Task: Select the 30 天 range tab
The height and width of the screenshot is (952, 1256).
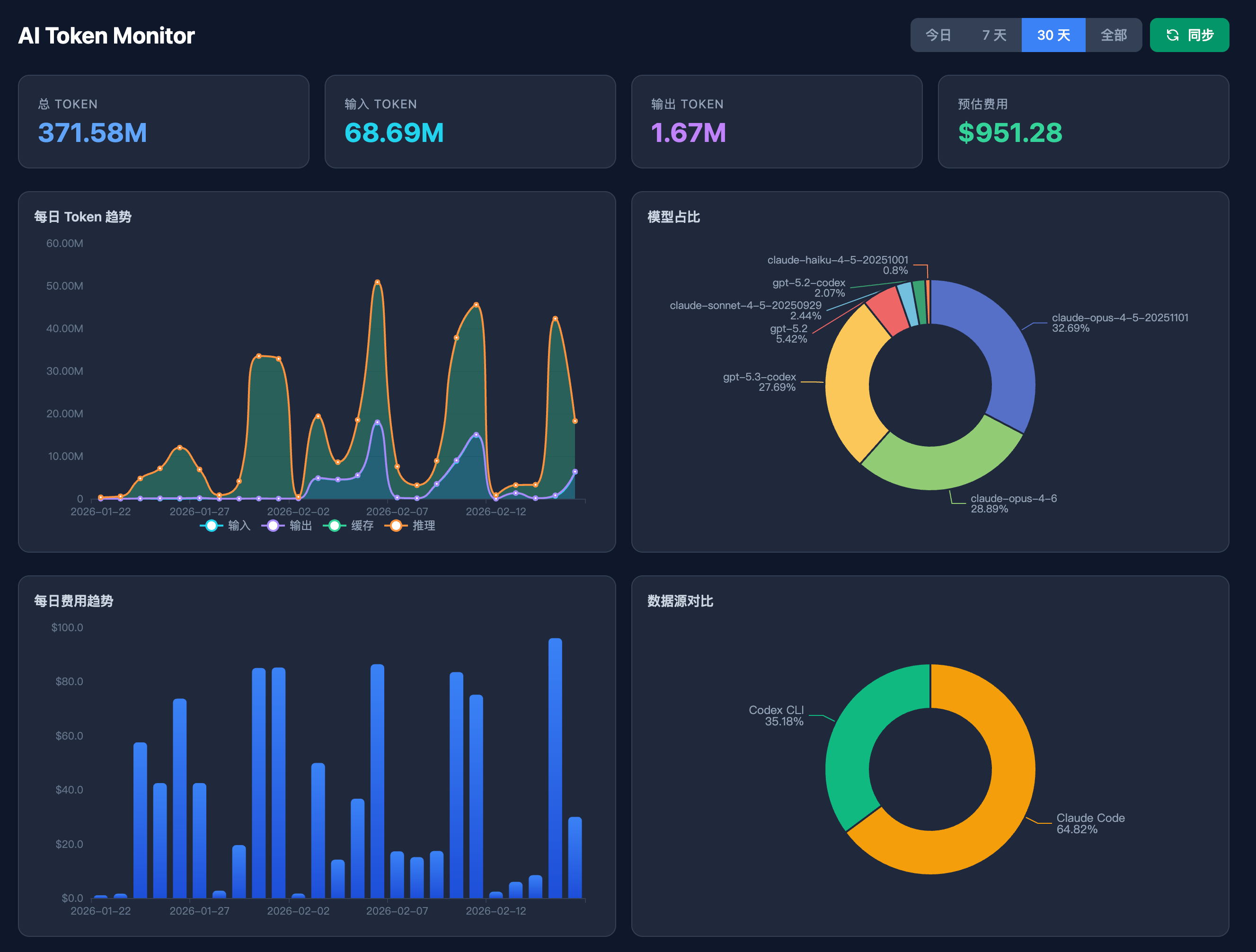Action: [x=1053, y=35]
